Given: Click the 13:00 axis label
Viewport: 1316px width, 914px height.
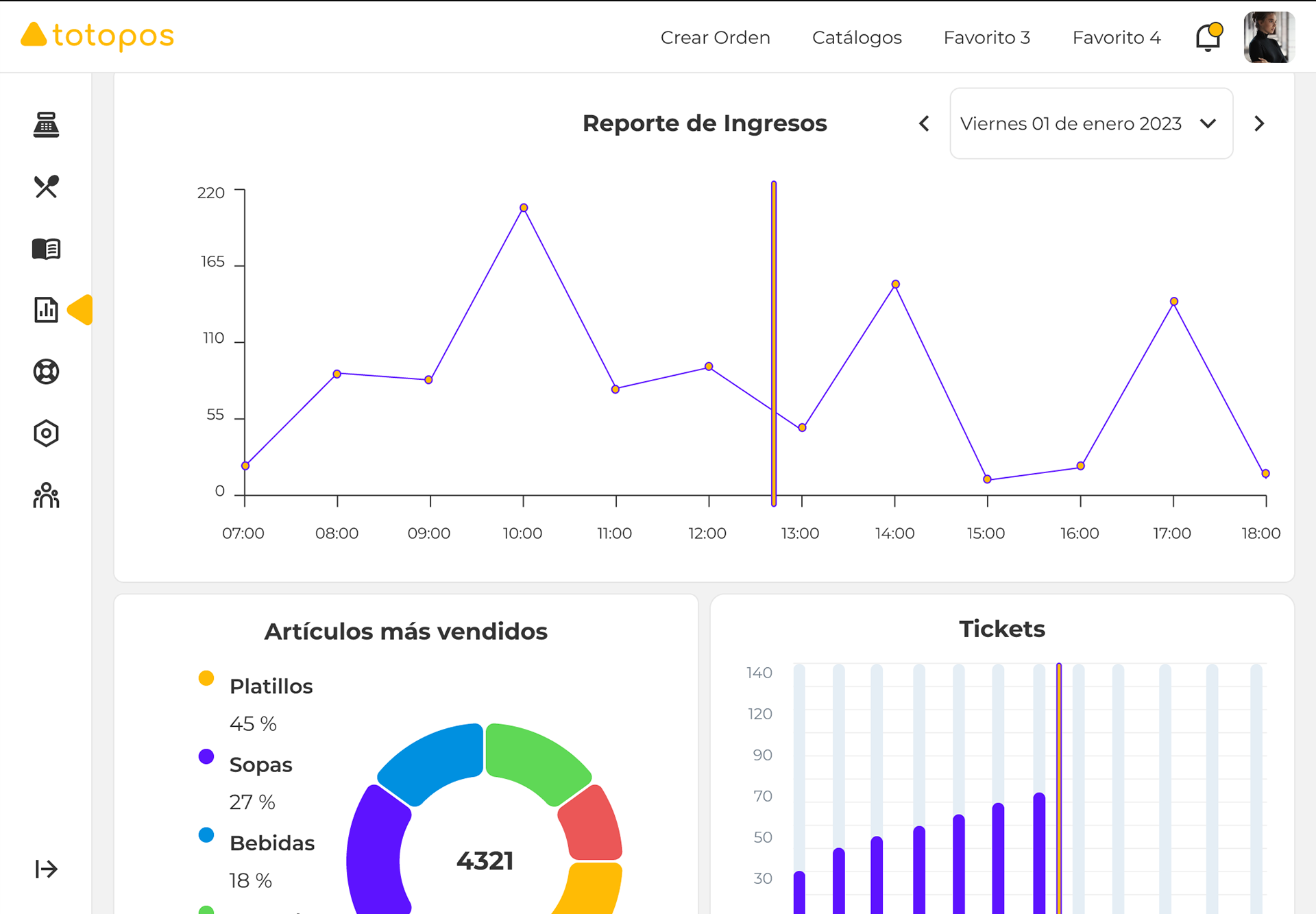Looking at the screenshot, I should [x=800, y=533].
